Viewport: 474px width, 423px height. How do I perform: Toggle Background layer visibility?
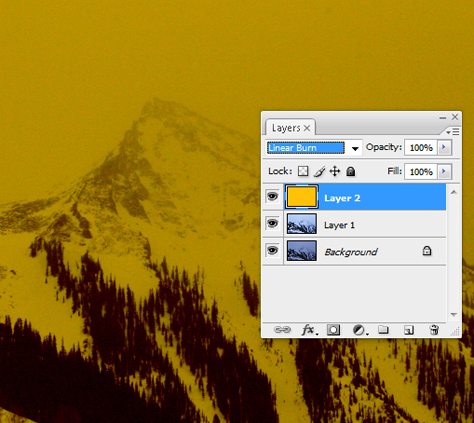(x=272, y=250)
